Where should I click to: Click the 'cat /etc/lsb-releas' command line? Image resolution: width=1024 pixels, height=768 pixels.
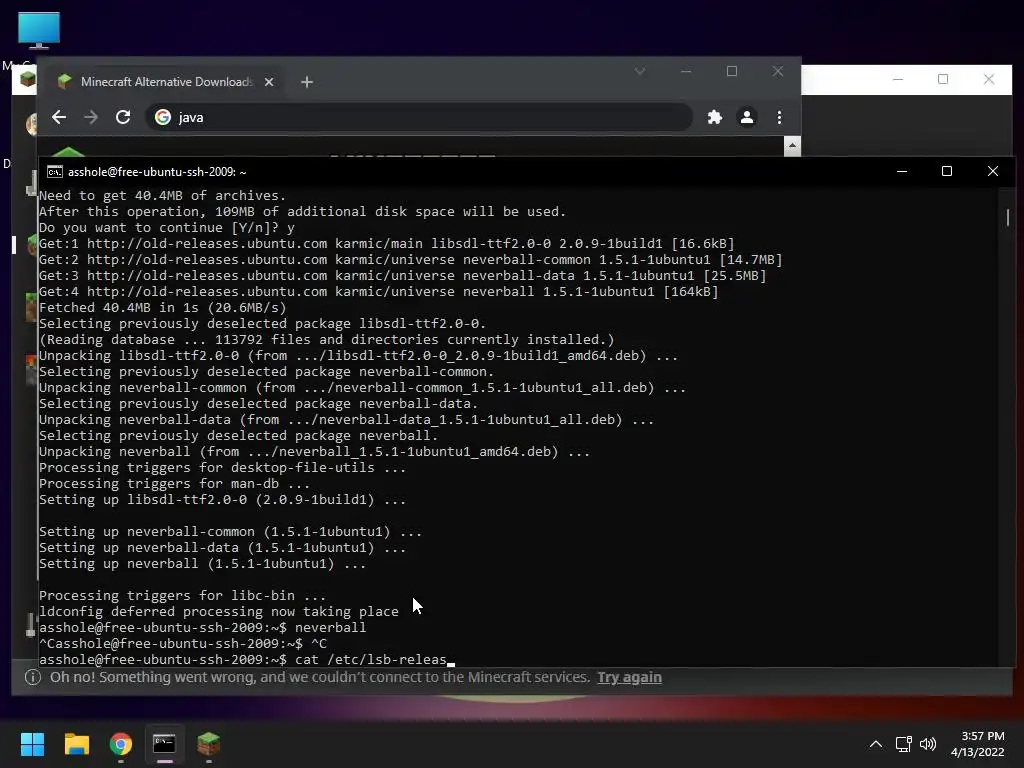coord(247,659)
